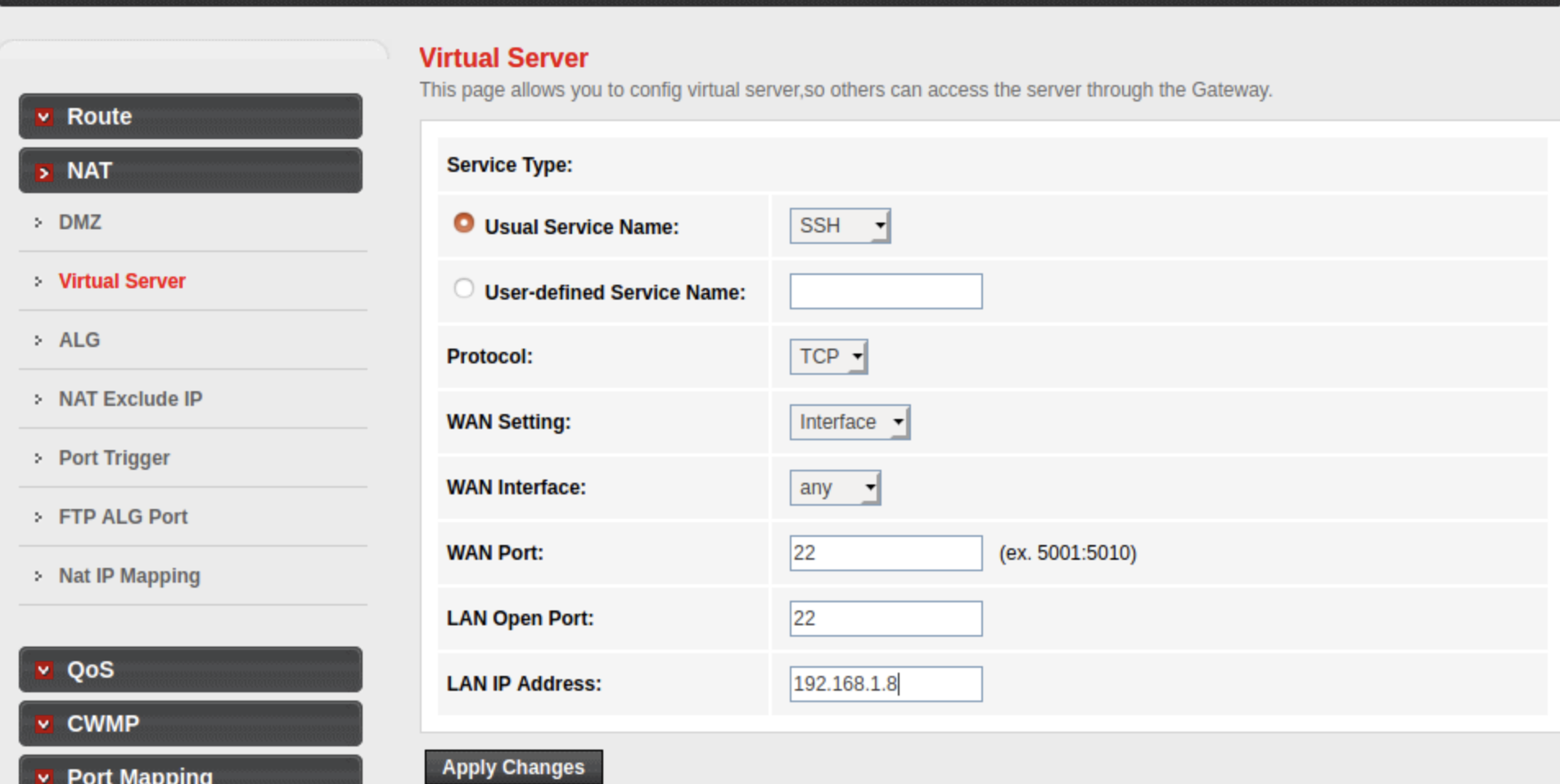
Task: Open the SSH service name dropdown
Action: [x=840, y=226]
